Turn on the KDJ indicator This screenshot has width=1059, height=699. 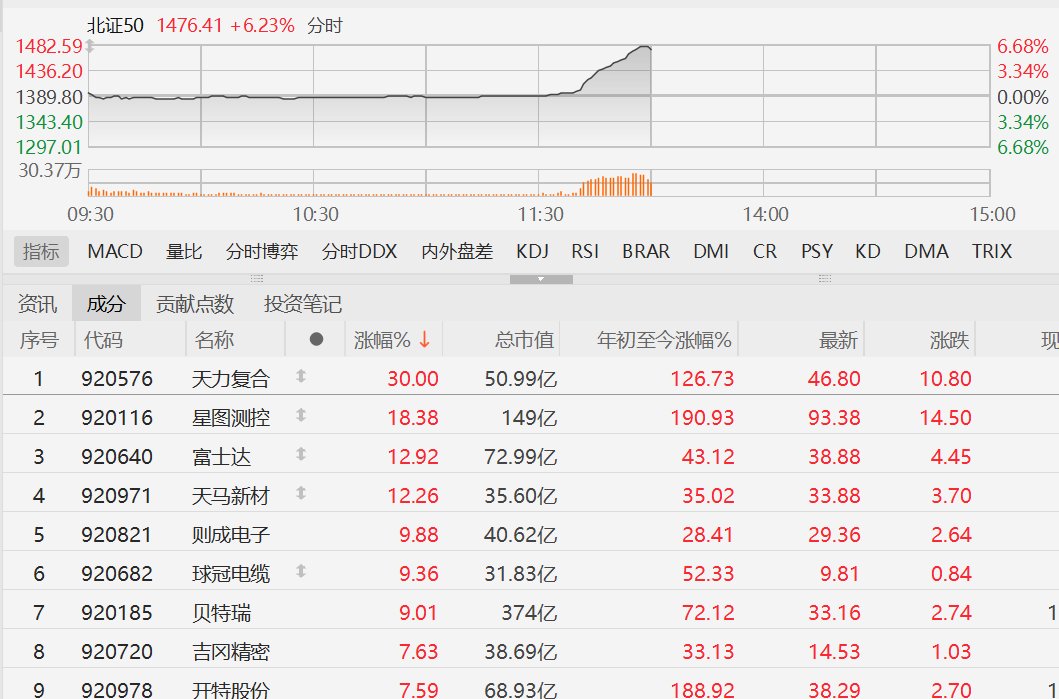(532, 251)
